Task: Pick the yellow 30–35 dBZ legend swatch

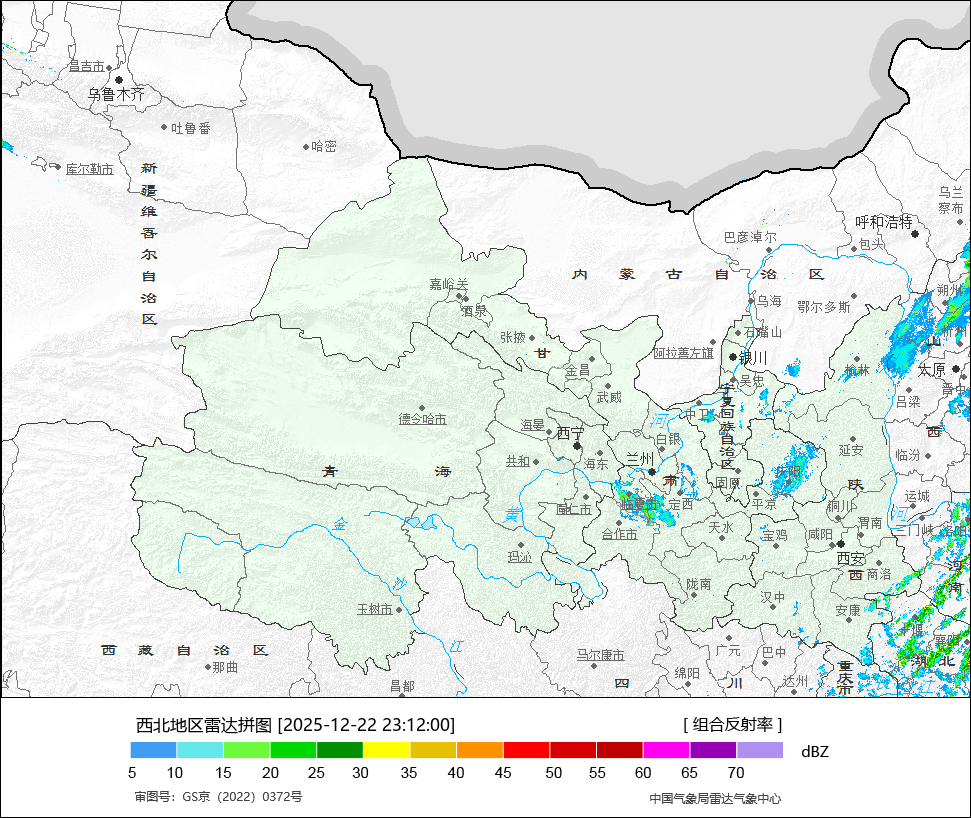Action: [x=386, y=750]
